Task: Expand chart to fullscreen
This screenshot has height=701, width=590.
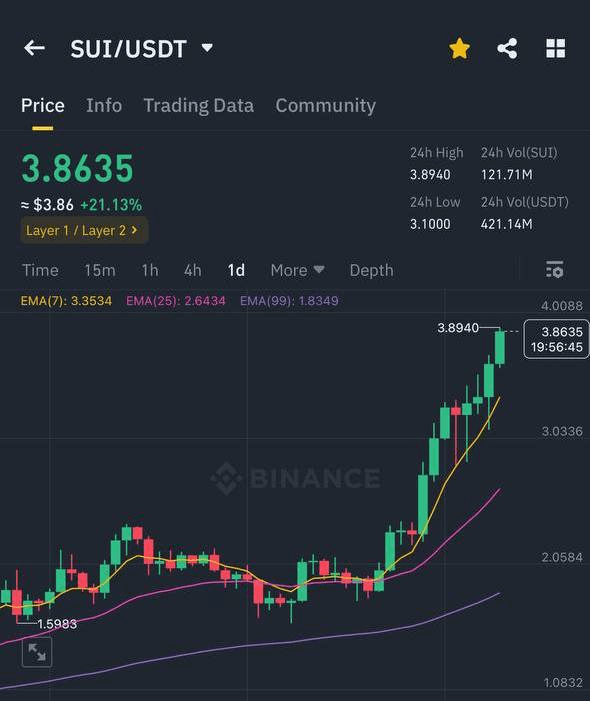Action: [x=37, y=652]
